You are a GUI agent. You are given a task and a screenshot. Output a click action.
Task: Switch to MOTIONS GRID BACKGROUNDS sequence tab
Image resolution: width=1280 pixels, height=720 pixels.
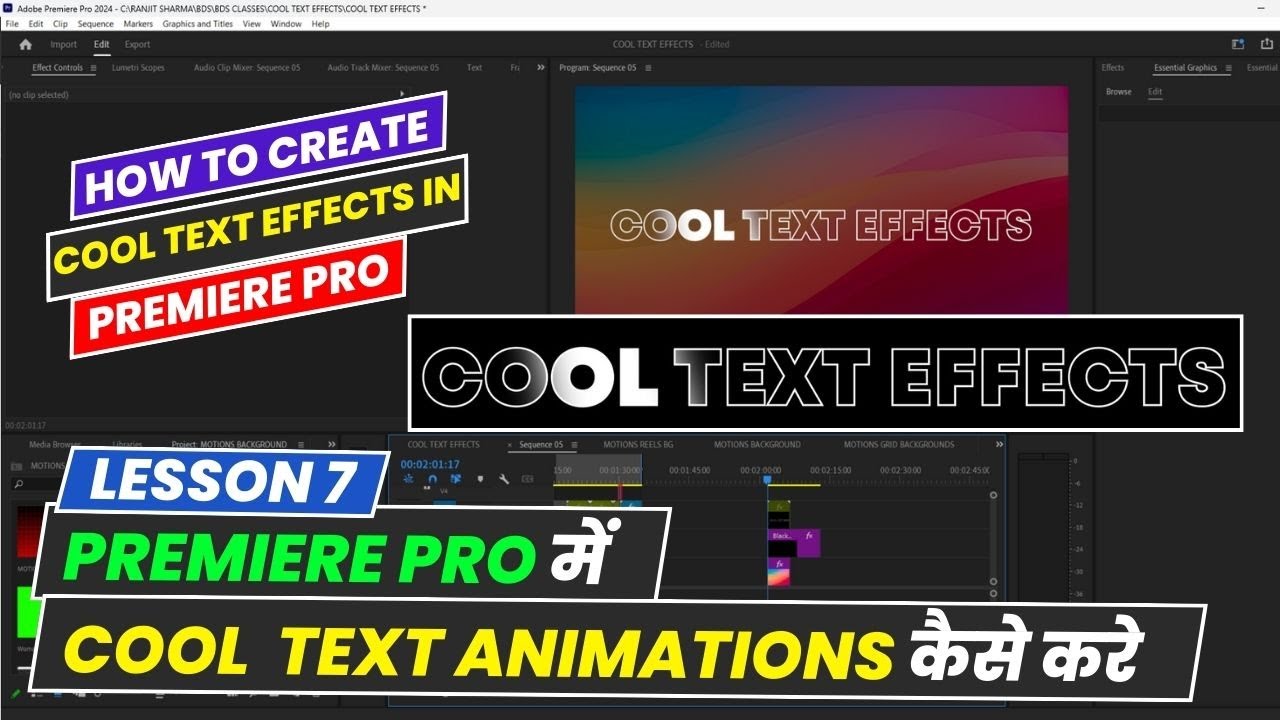(x=899, y=445)
